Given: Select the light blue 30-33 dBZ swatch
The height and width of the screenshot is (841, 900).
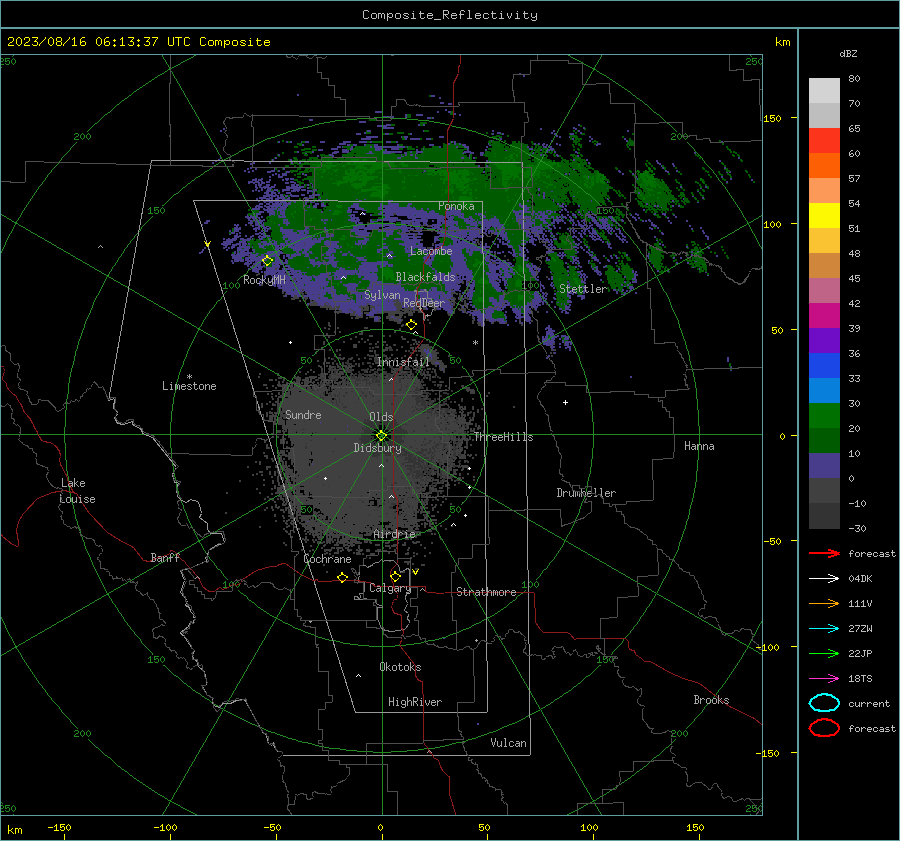Looking at the screenshot, I should coord(824,391).
